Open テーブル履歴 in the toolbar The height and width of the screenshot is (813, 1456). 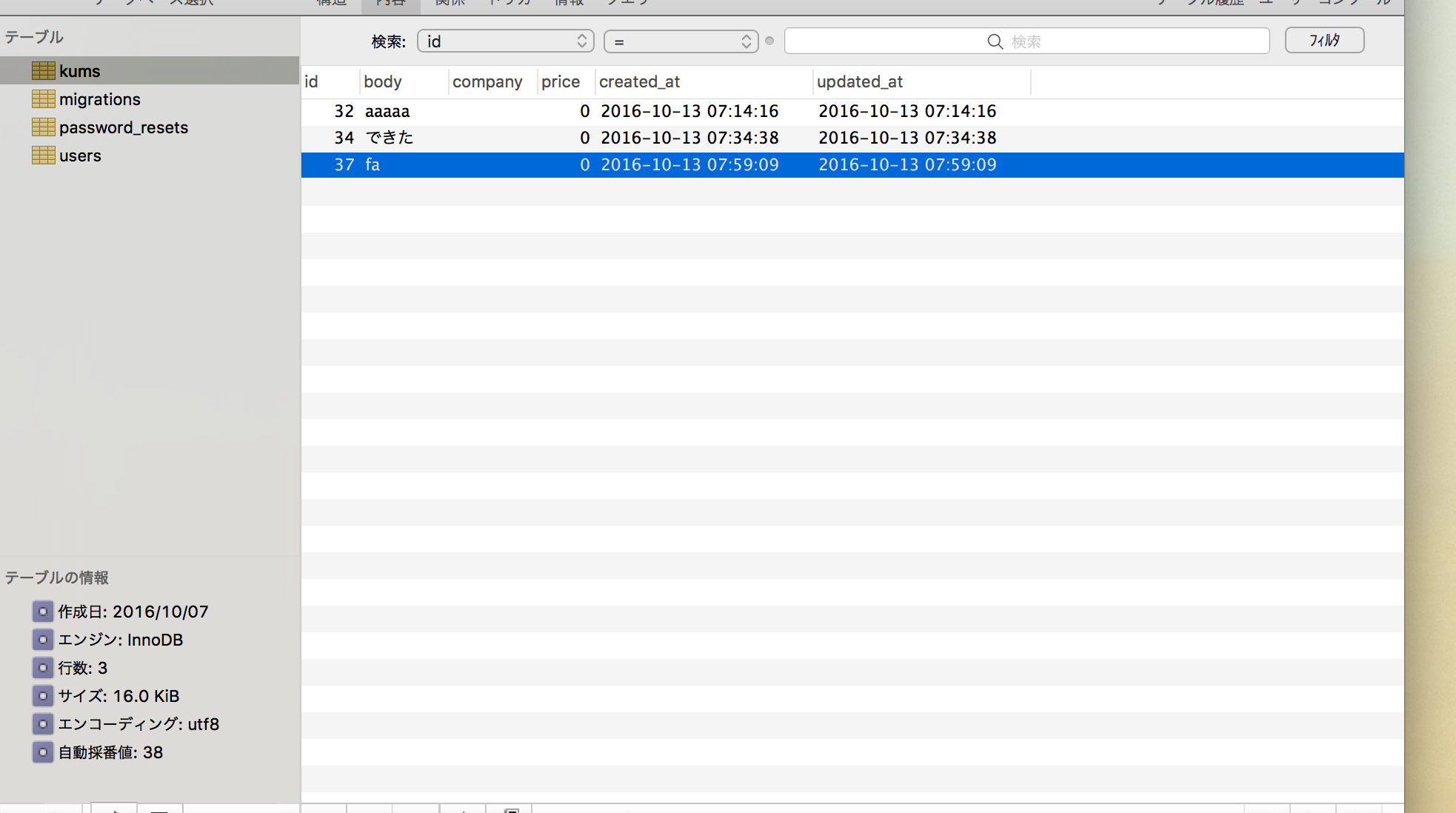pyautogui.click(x=1198, y=3)
